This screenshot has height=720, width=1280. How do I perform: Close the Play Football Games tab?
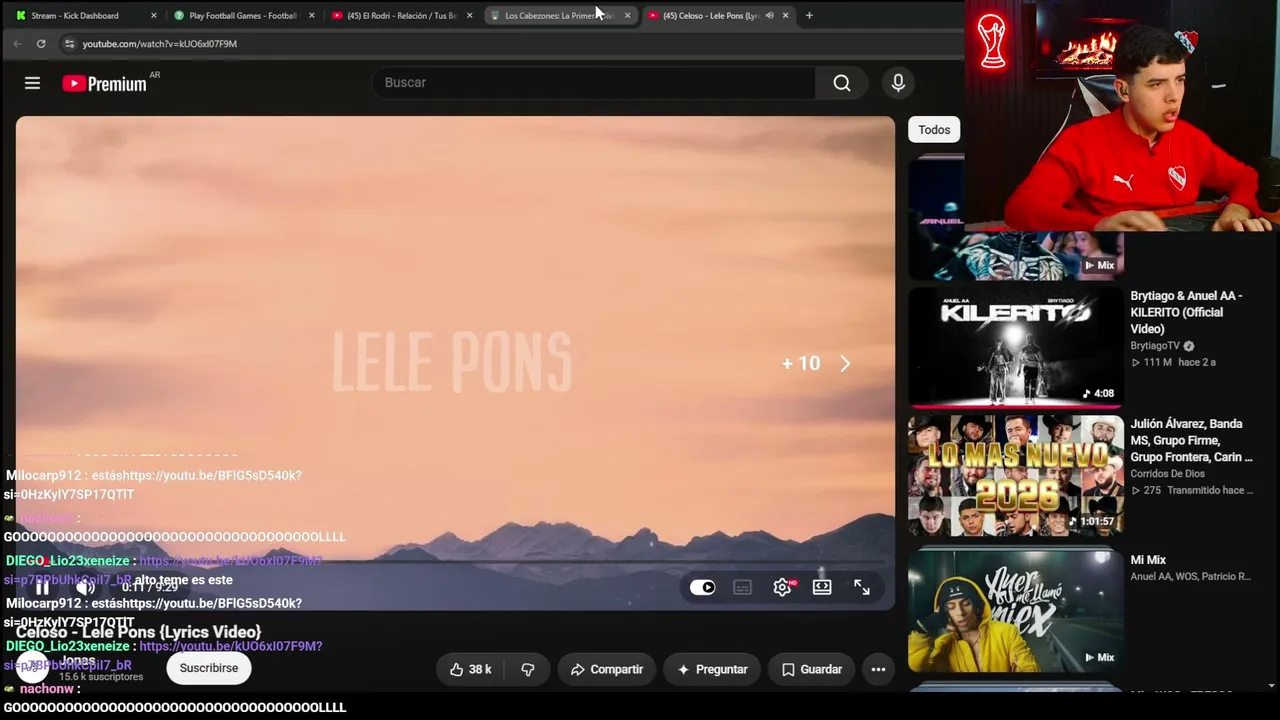coord(311,16)
